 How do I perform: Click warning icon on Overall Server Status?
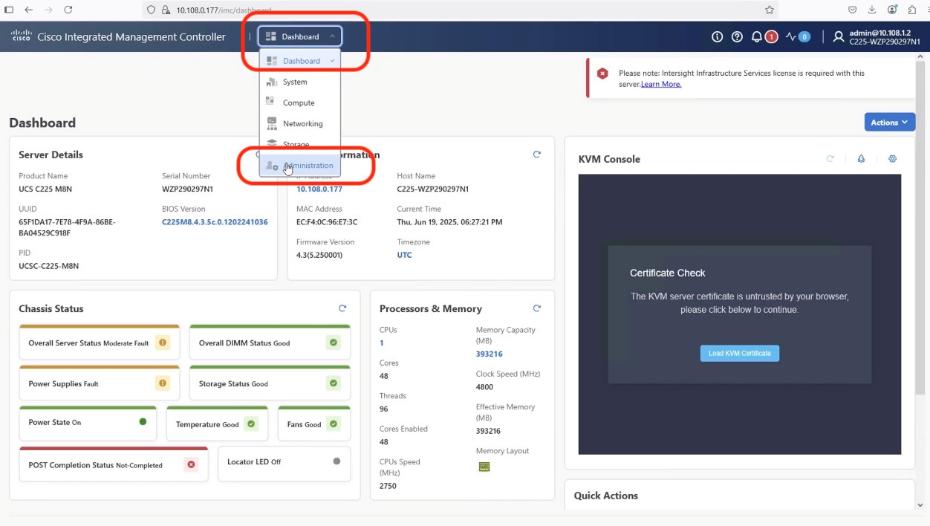point(163,343)
